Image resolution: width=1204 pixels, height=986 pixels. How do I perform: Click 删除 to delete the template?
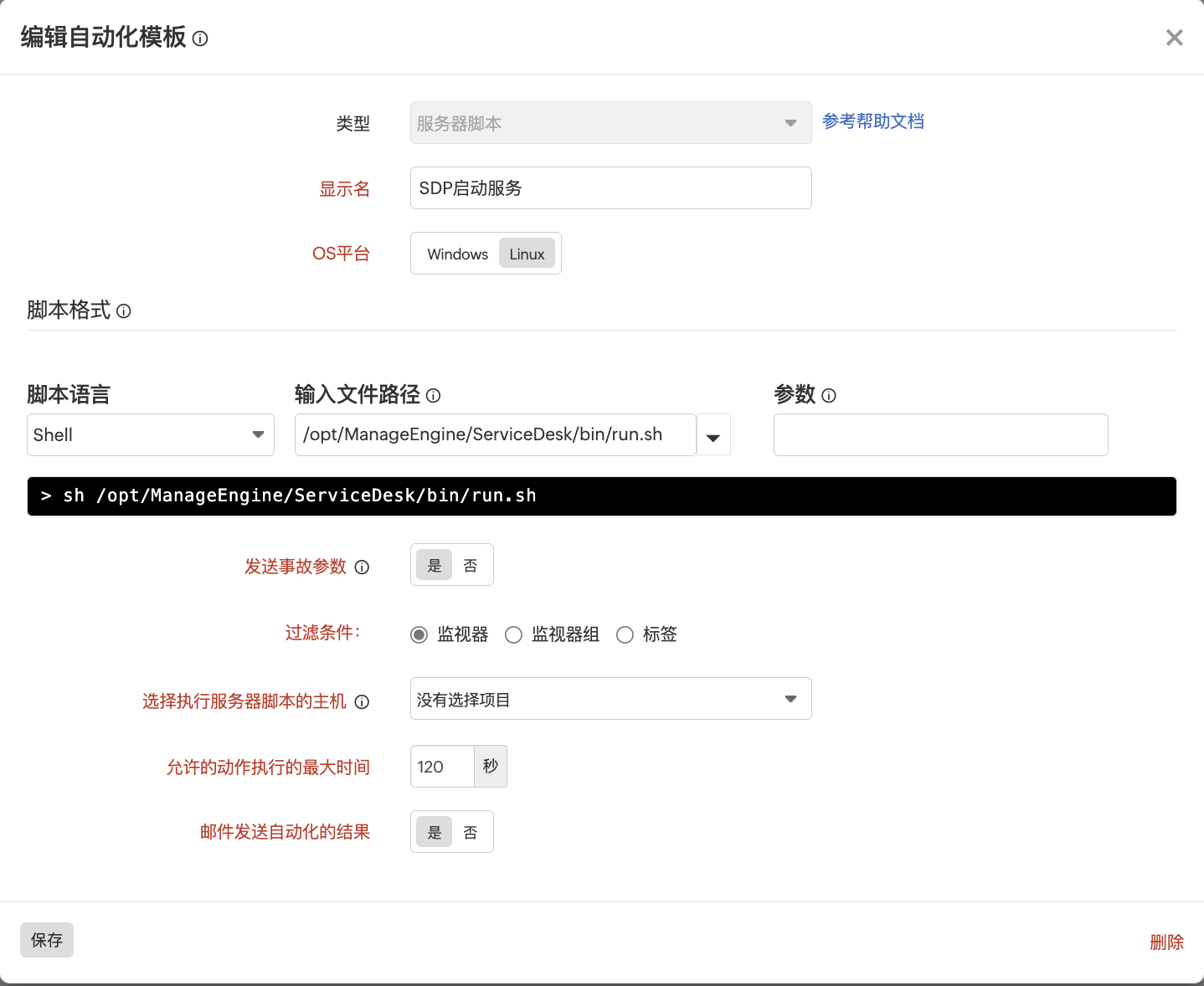(1166, 942)
